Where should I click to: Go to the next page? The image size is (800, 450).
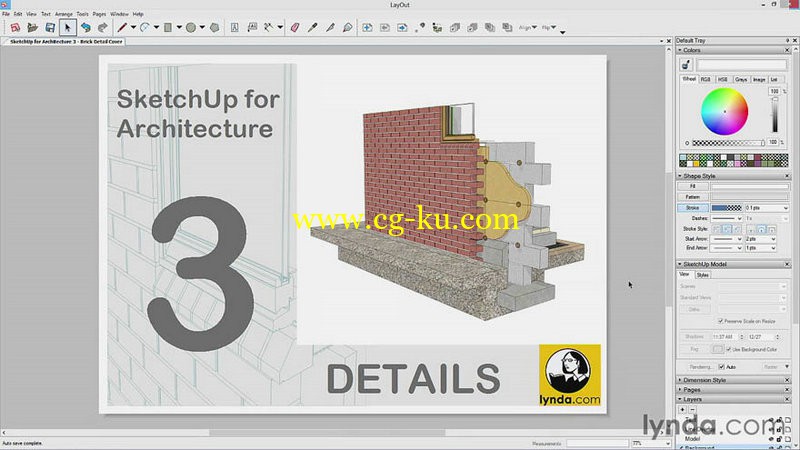pyautogui.click(x=403, y=28)
